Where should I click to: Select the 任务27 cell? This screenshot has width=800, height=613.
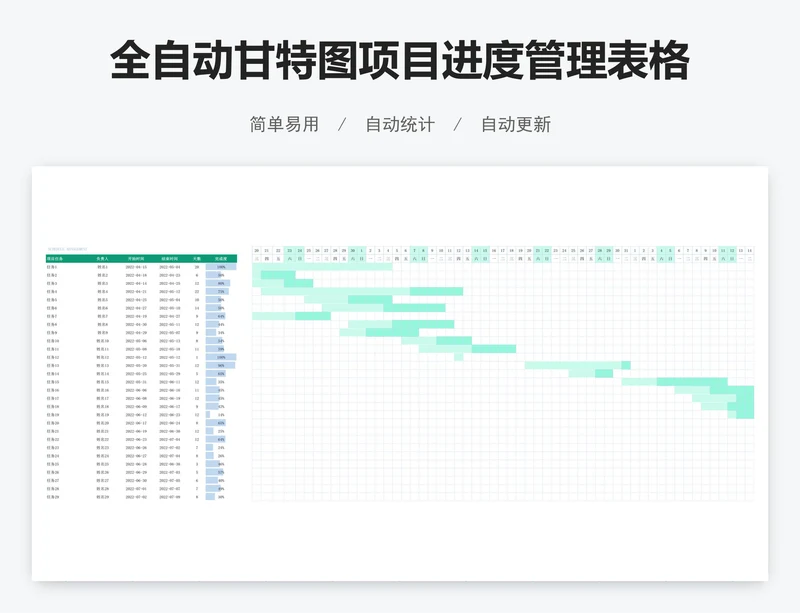(x=53, y=480)
